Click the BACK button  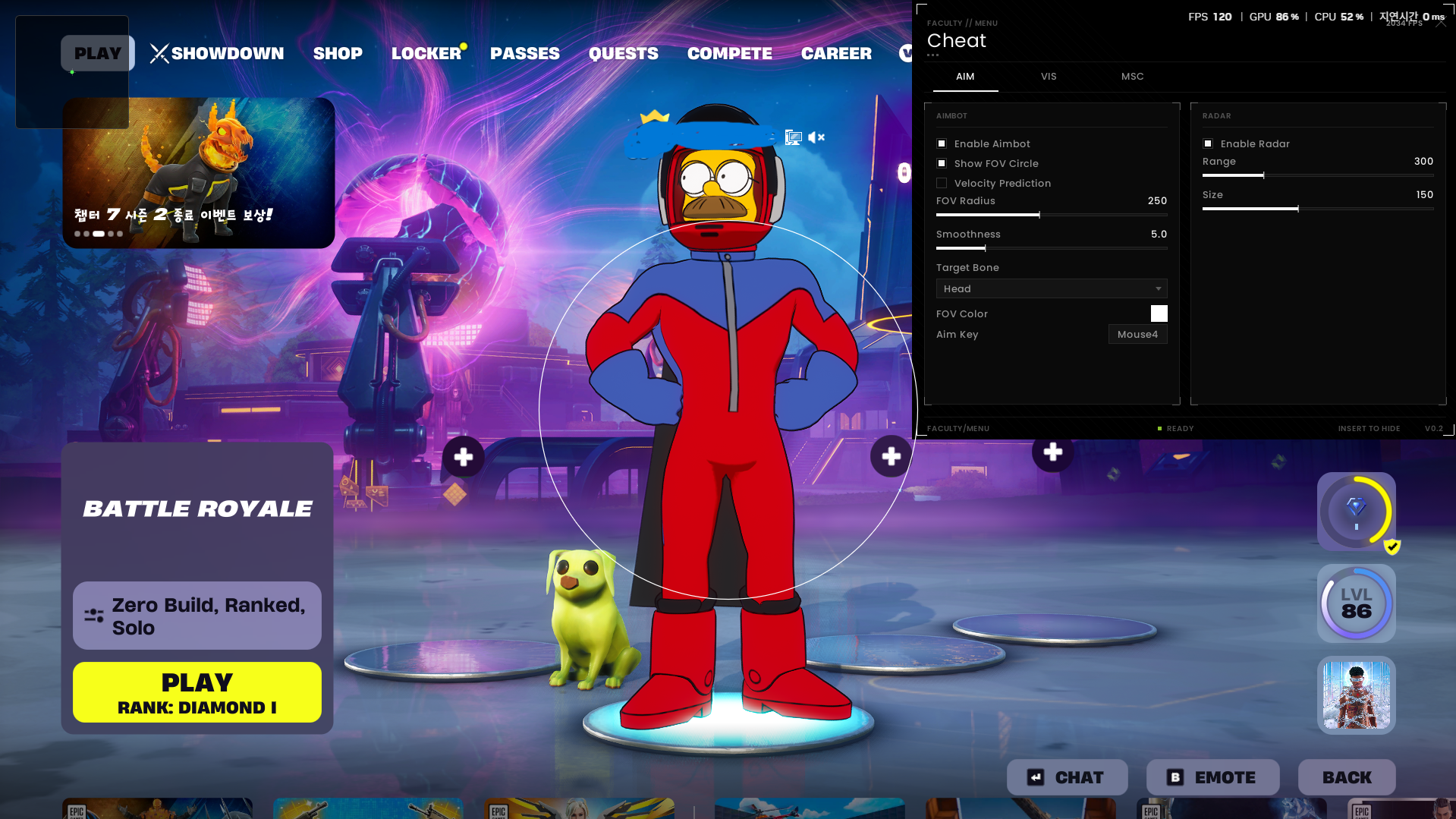(1347, 777)
